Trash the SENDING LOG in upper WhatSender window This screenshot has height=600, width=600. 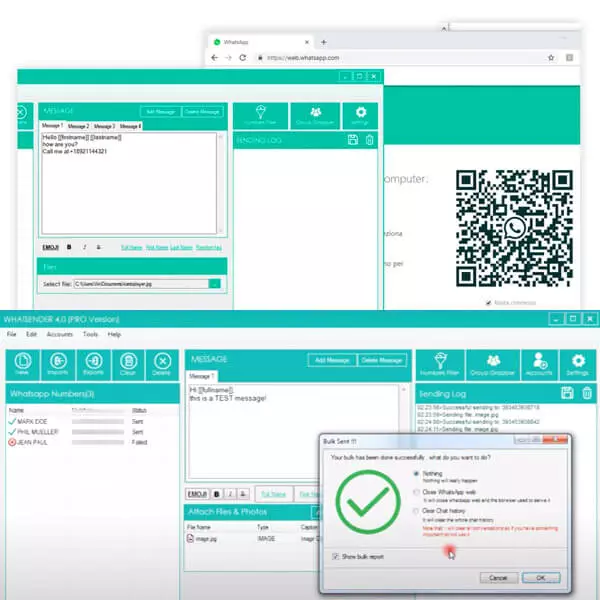click(369, 140)
